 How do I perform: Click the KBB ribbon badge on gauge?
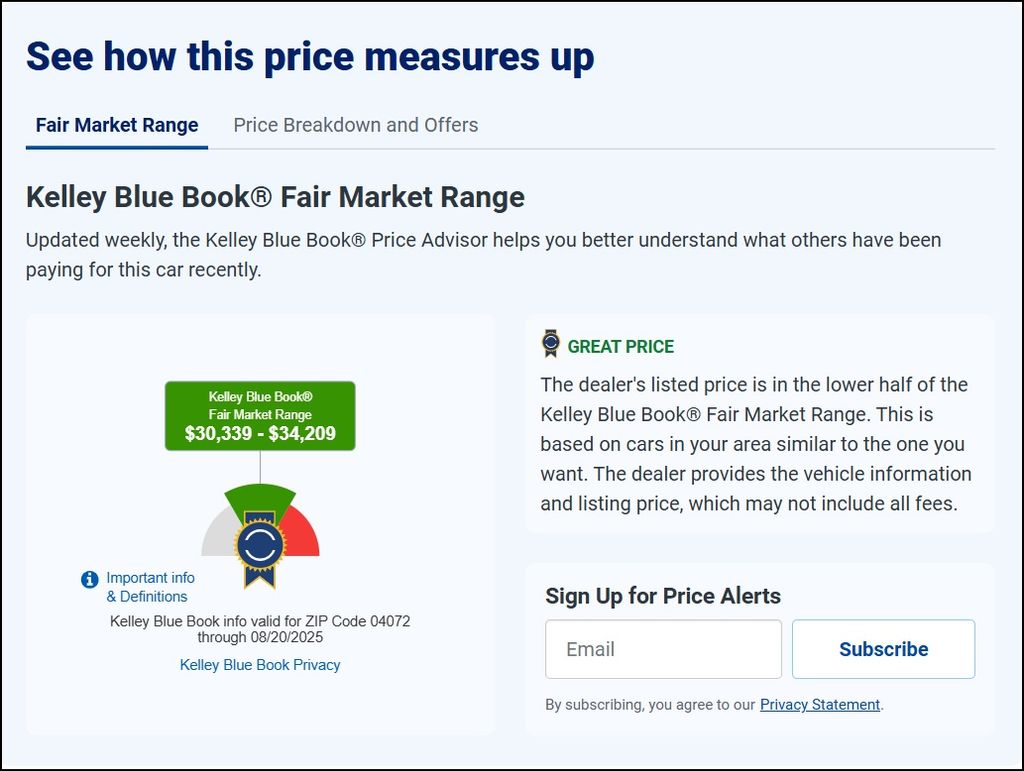261,549
